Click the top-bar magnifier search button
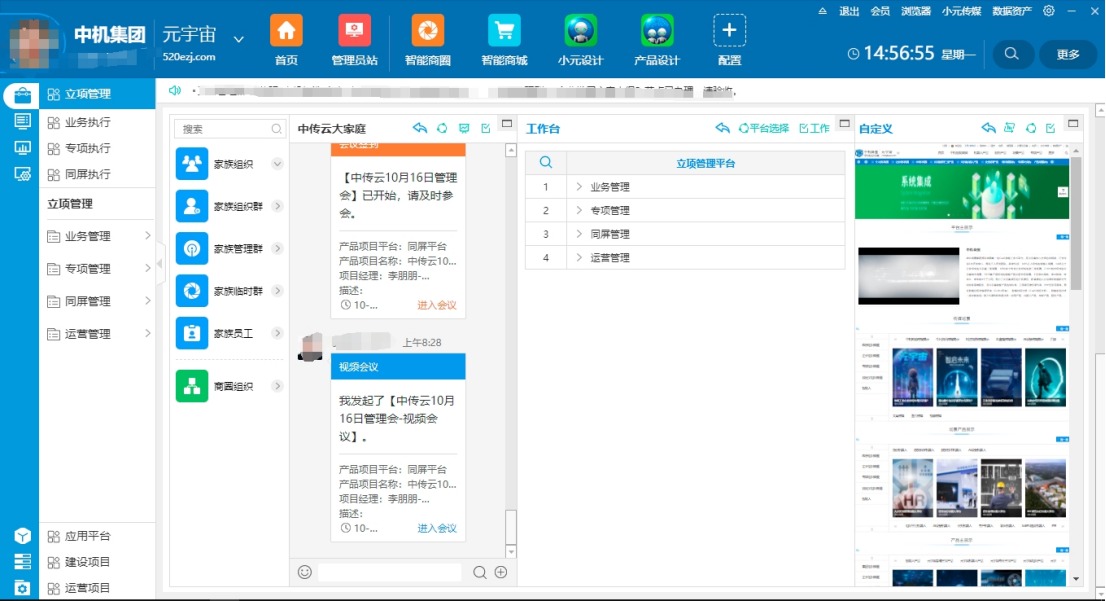This screenshot has height=601, width=1106. point(1012,54)
